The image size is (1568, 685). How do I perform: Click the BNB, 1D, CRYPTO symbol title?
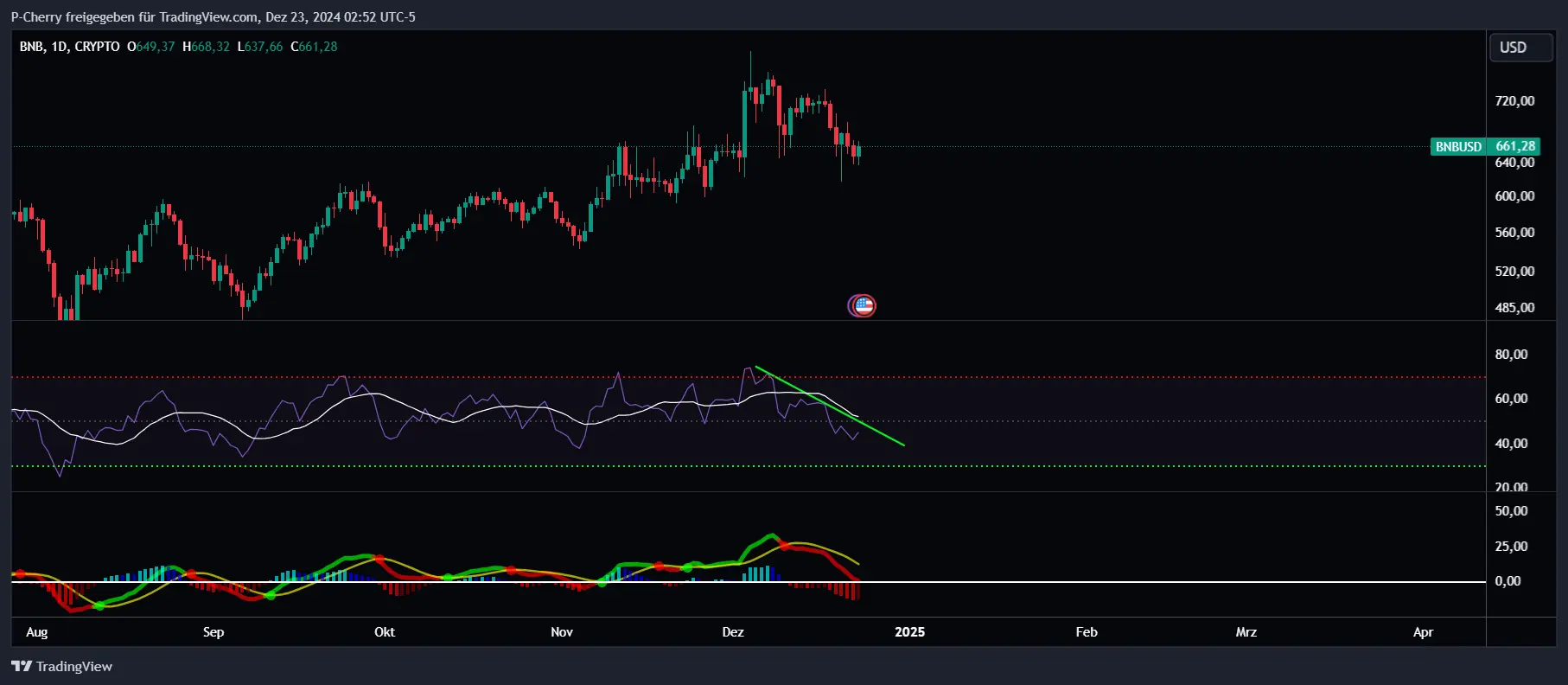point(69,47)
